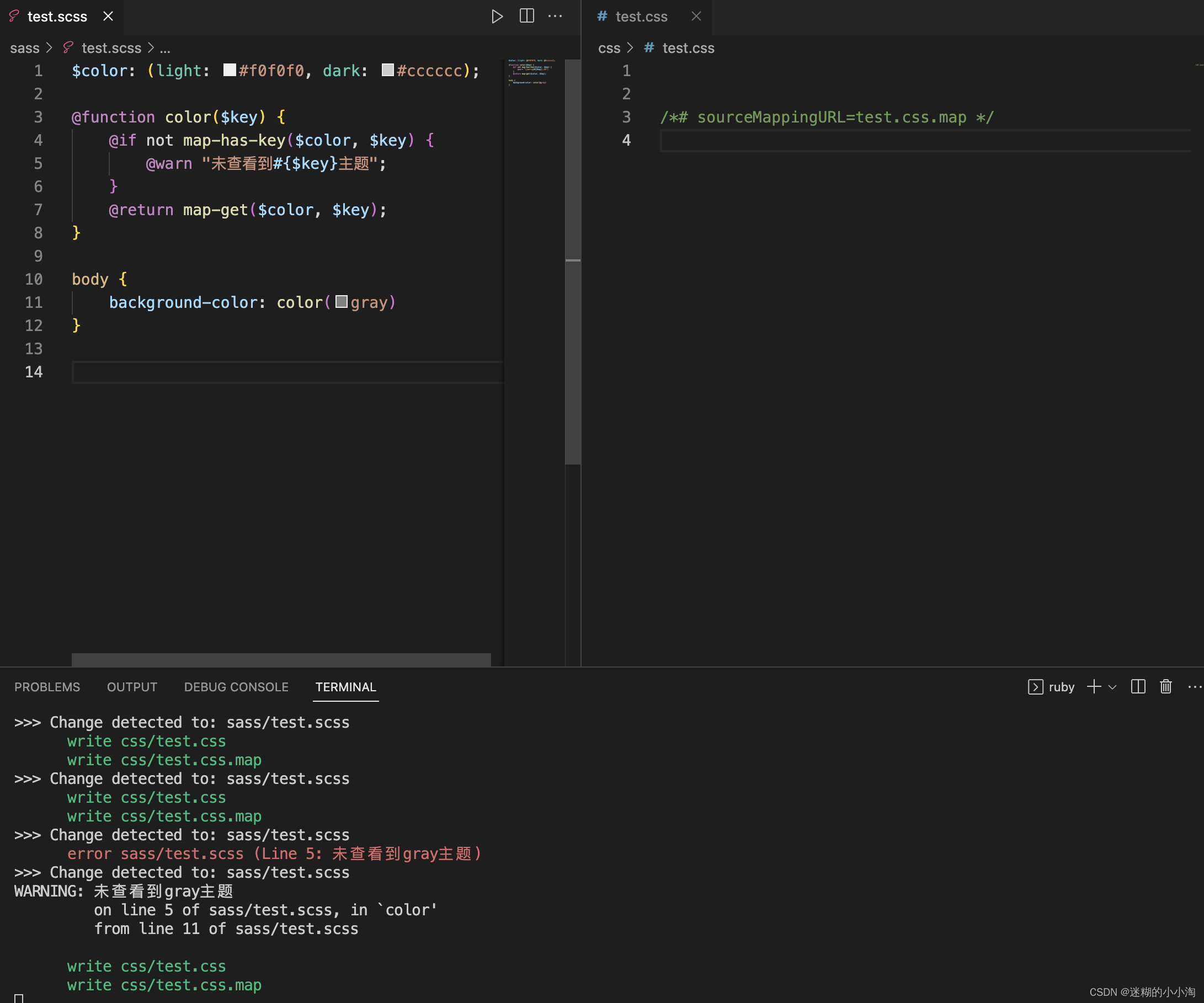Open the terminal launch profile dropdown arrow
Viewport: 1204px width, 1003px height.
point(1112,687)
